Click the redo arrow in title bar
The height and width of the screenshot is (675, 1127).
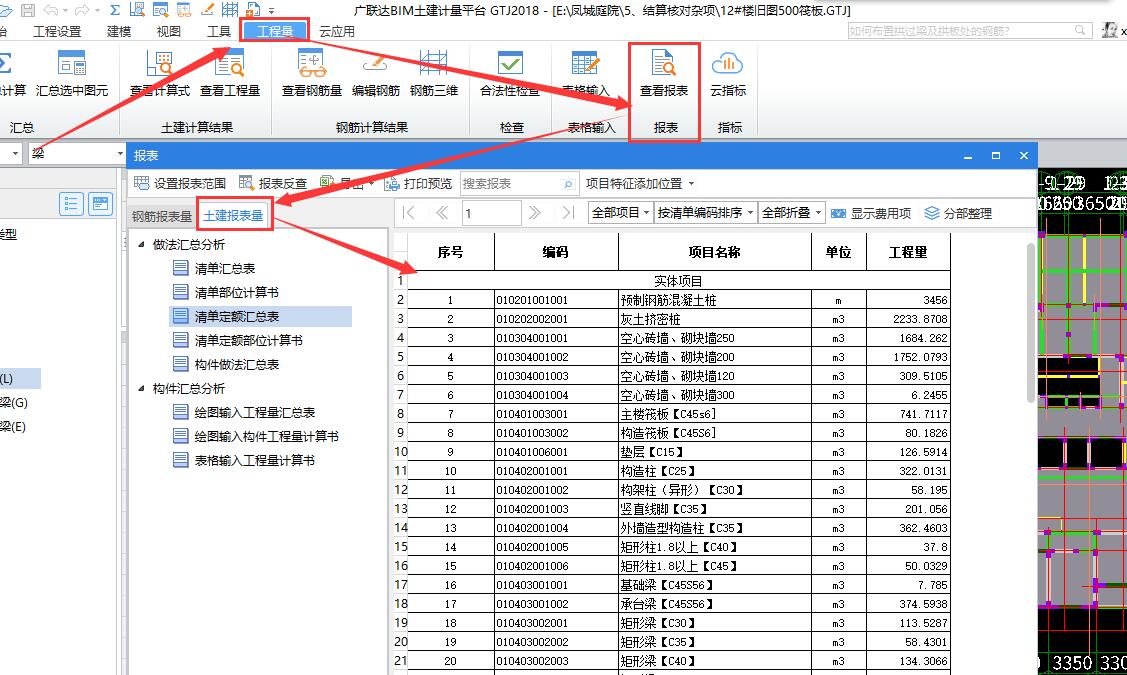click(x=81, y=10)
